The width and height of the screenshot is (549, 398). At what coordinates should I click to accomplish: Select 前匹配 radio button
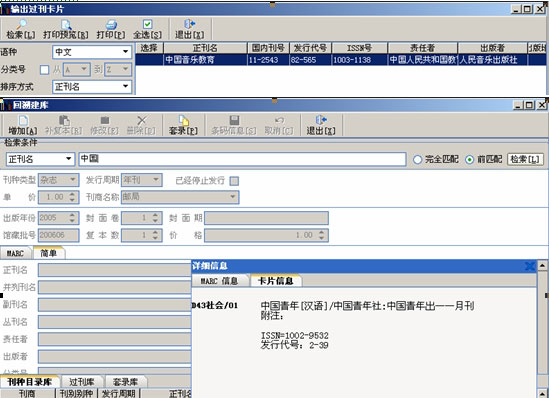[x=470, y=160]
